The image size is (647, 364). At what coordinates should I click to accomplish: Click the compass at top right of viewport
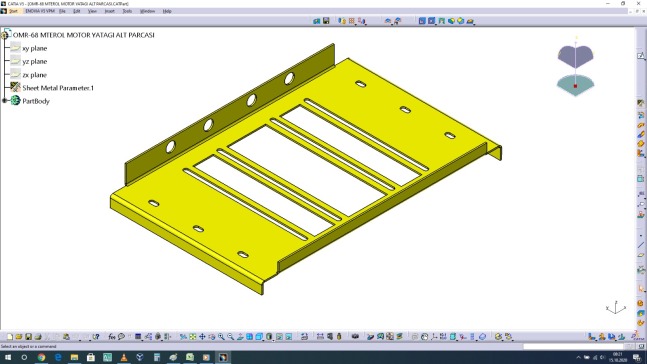pyautogui.click(x=576, y=66)
